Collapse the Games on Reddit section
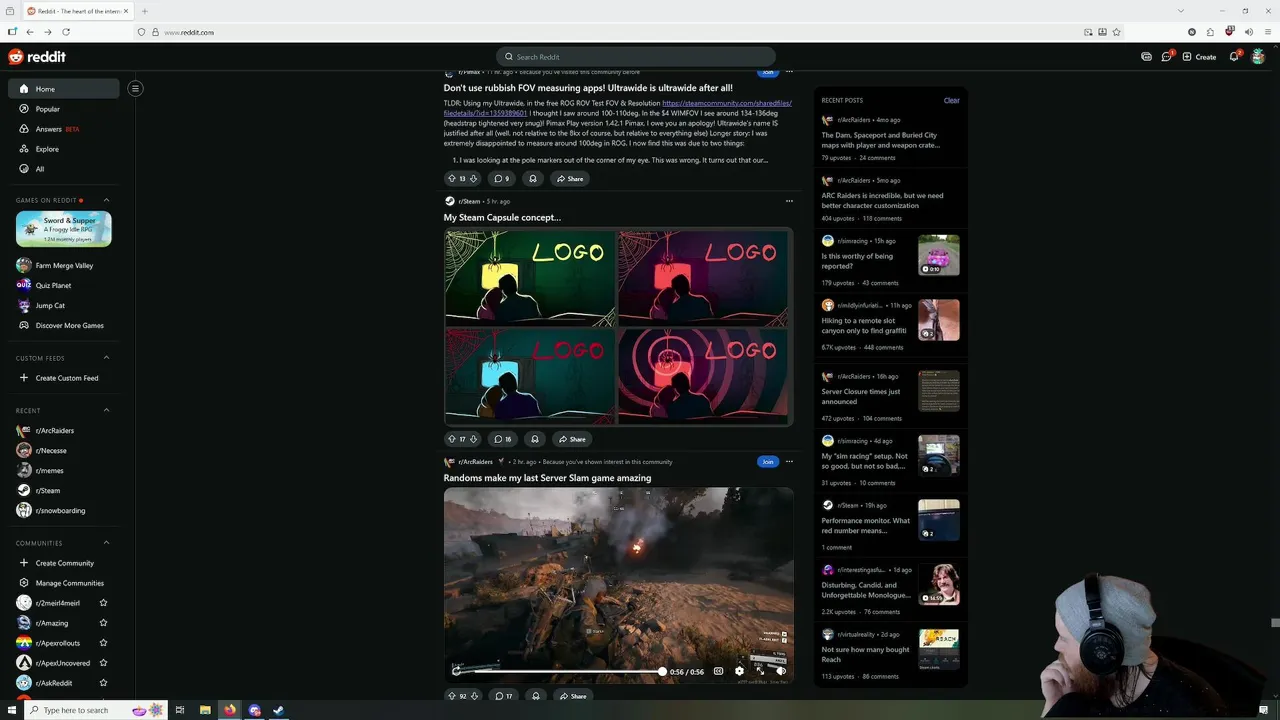Screen dimensions: 1280x720 pos(106,200)
